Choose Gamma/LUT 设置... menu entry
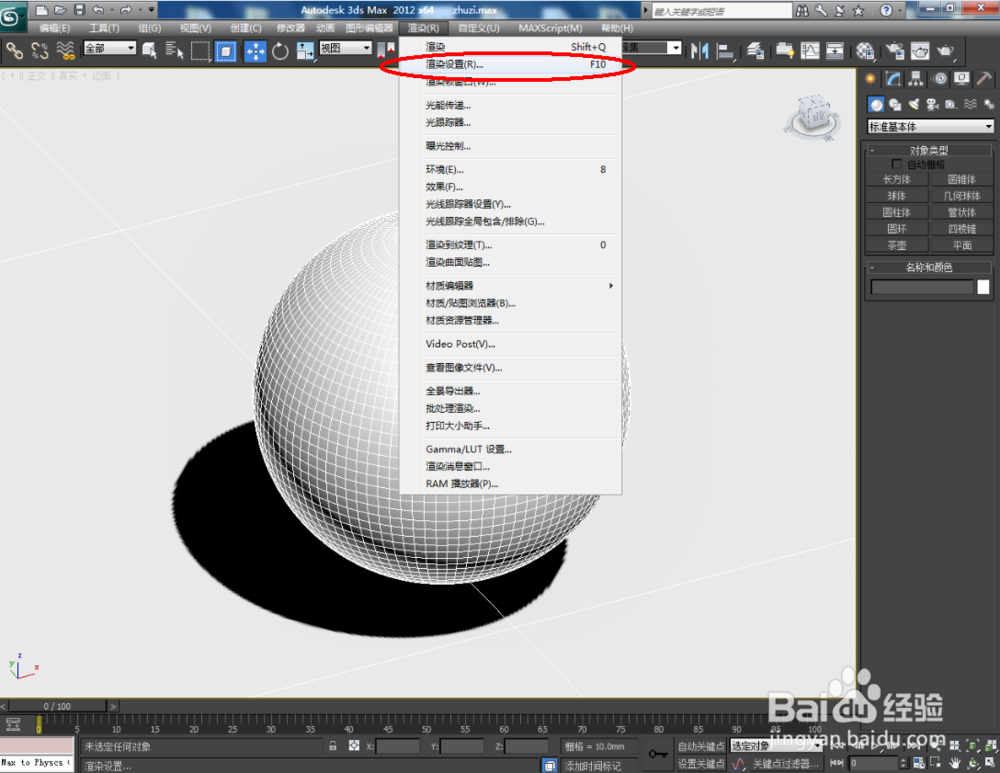The width and height of the screenshot is (1000, 773). coord(510,449)
